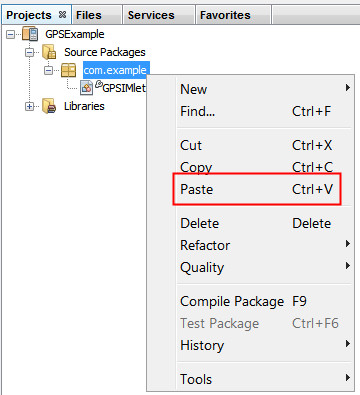Screen dimensions: 360x395
Task: Open the Tools submenu
Action: [x=265, y=379]
